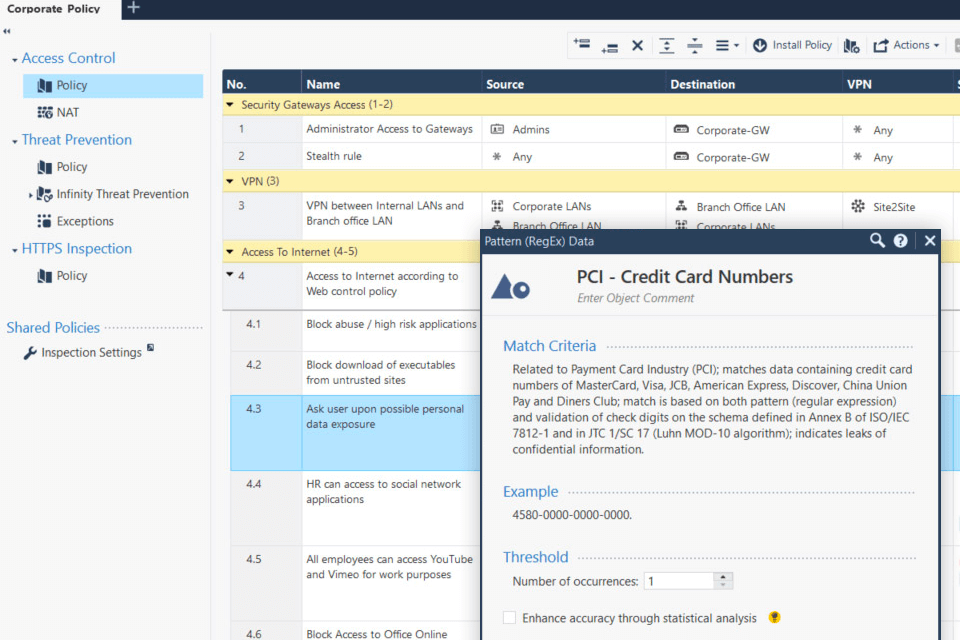Viewport: 960px width, 640px height.
Task: Collapse the Access To Internet section
Action: (x=230, y=252)
